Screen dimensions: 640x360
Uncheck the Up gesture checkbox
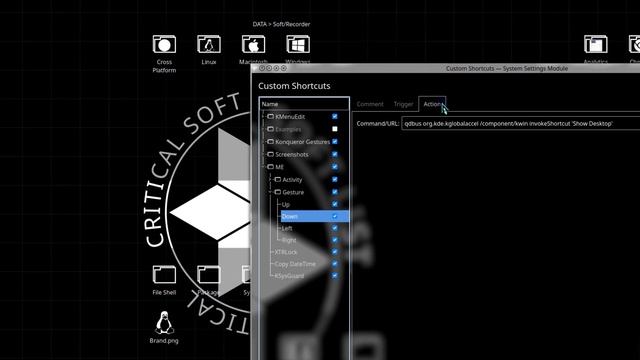pos(335,204)
